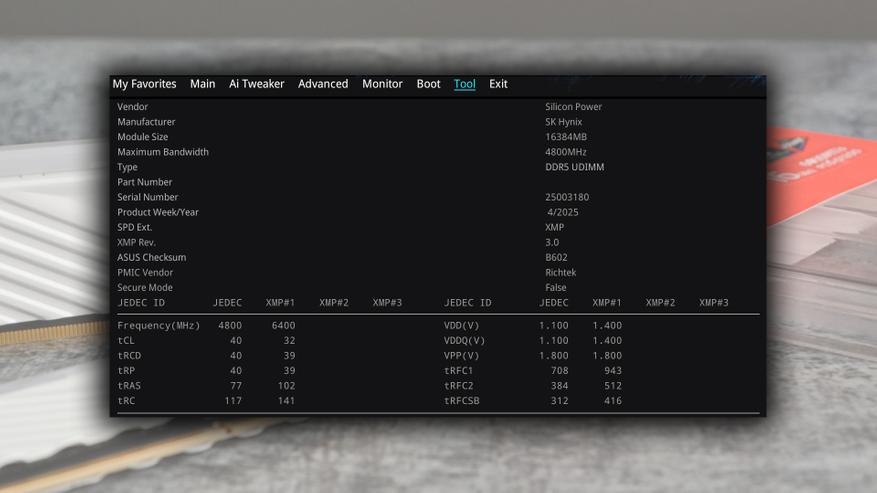
Task: Select the Maximum Bandwidth label
Action: point(163,152)
